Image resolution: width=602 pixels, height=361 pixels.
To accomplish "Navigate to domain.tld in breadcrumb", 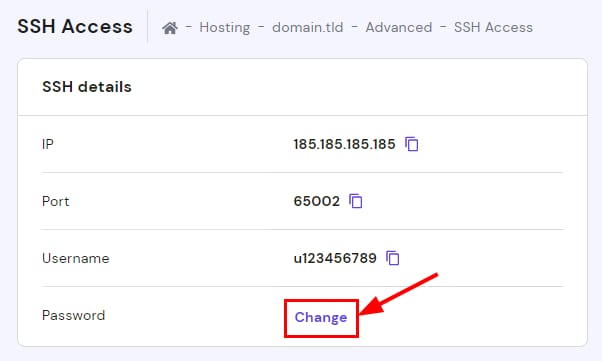I will point(308,27).
